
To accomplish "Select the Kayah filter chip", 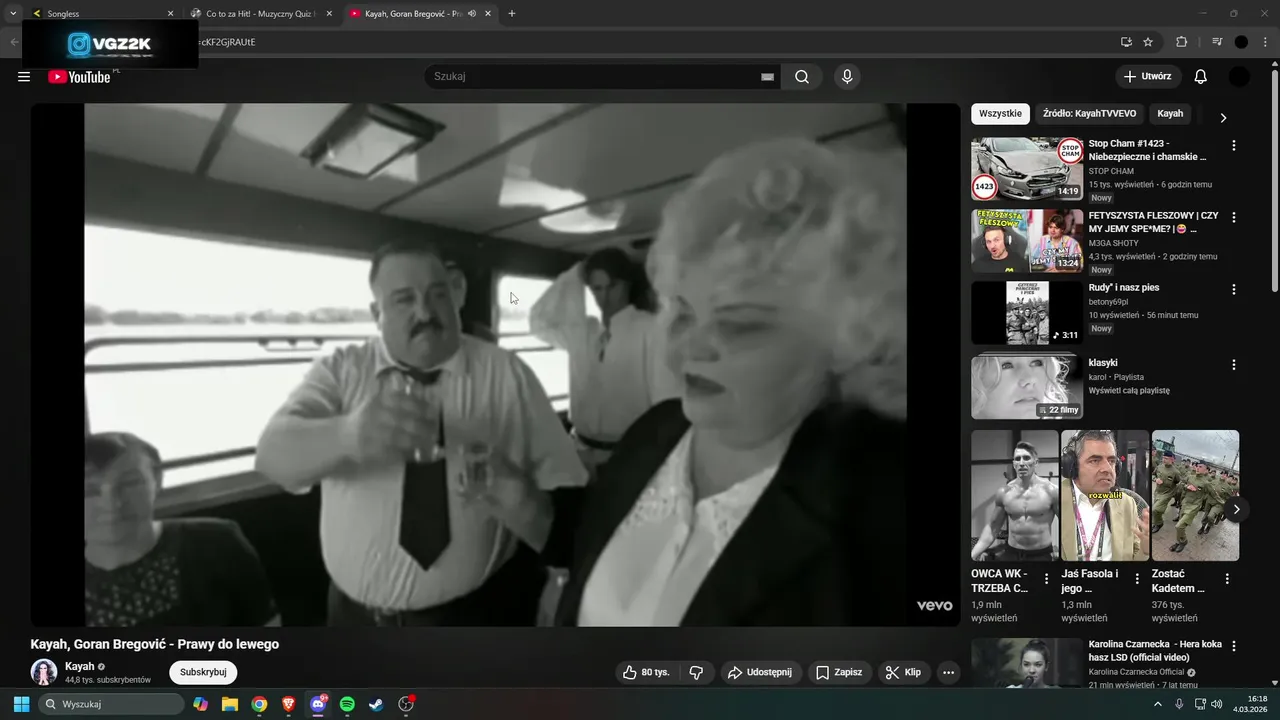I will 1170,113.
